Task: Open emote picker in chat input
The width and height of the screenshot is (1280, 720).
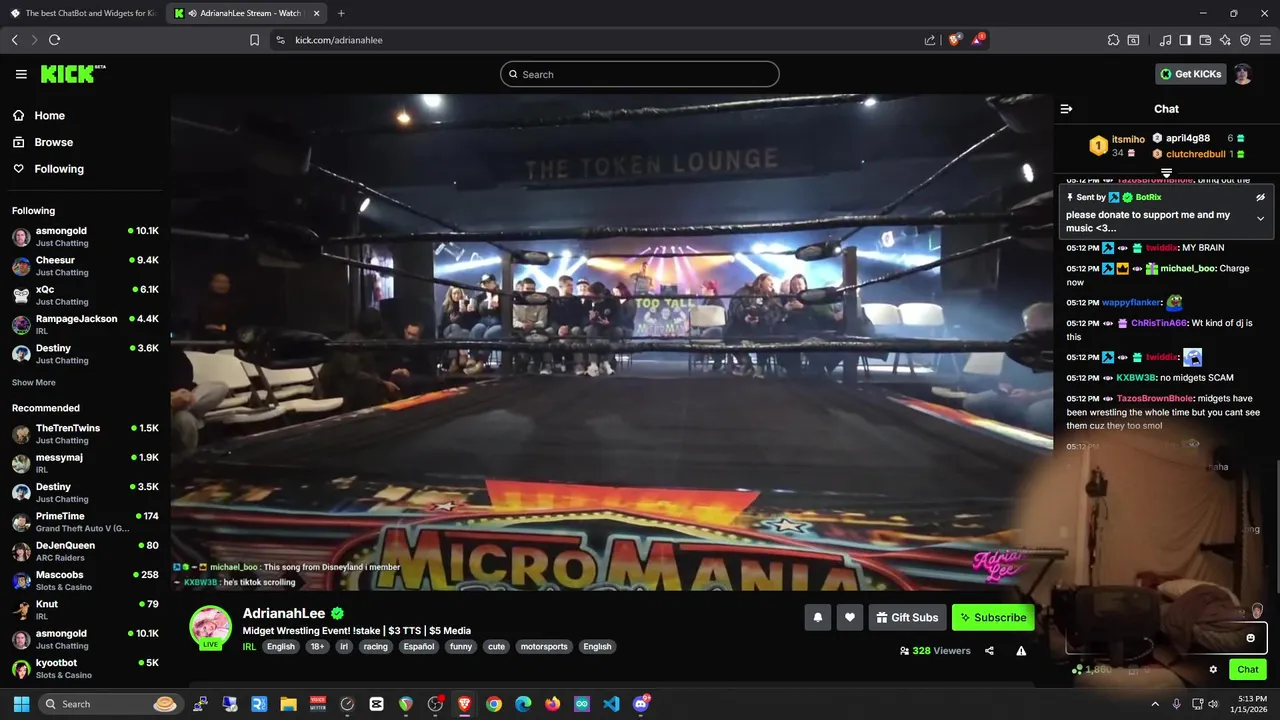Action: 1250,638
